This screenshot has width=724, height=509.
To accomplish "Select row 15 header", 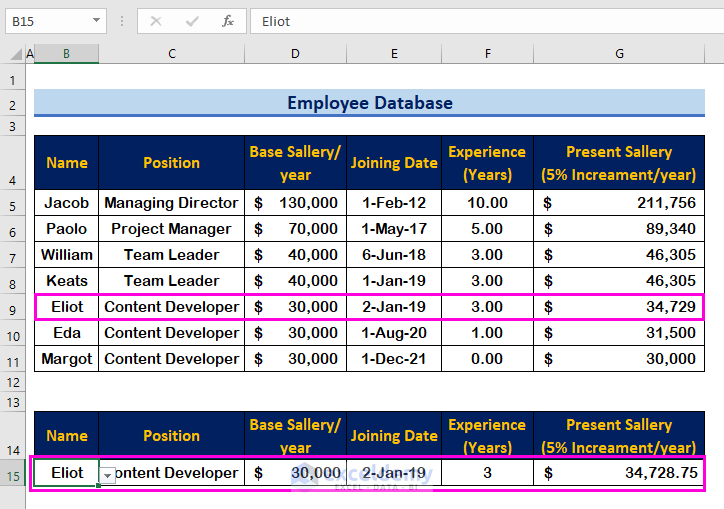I will 14,474.
